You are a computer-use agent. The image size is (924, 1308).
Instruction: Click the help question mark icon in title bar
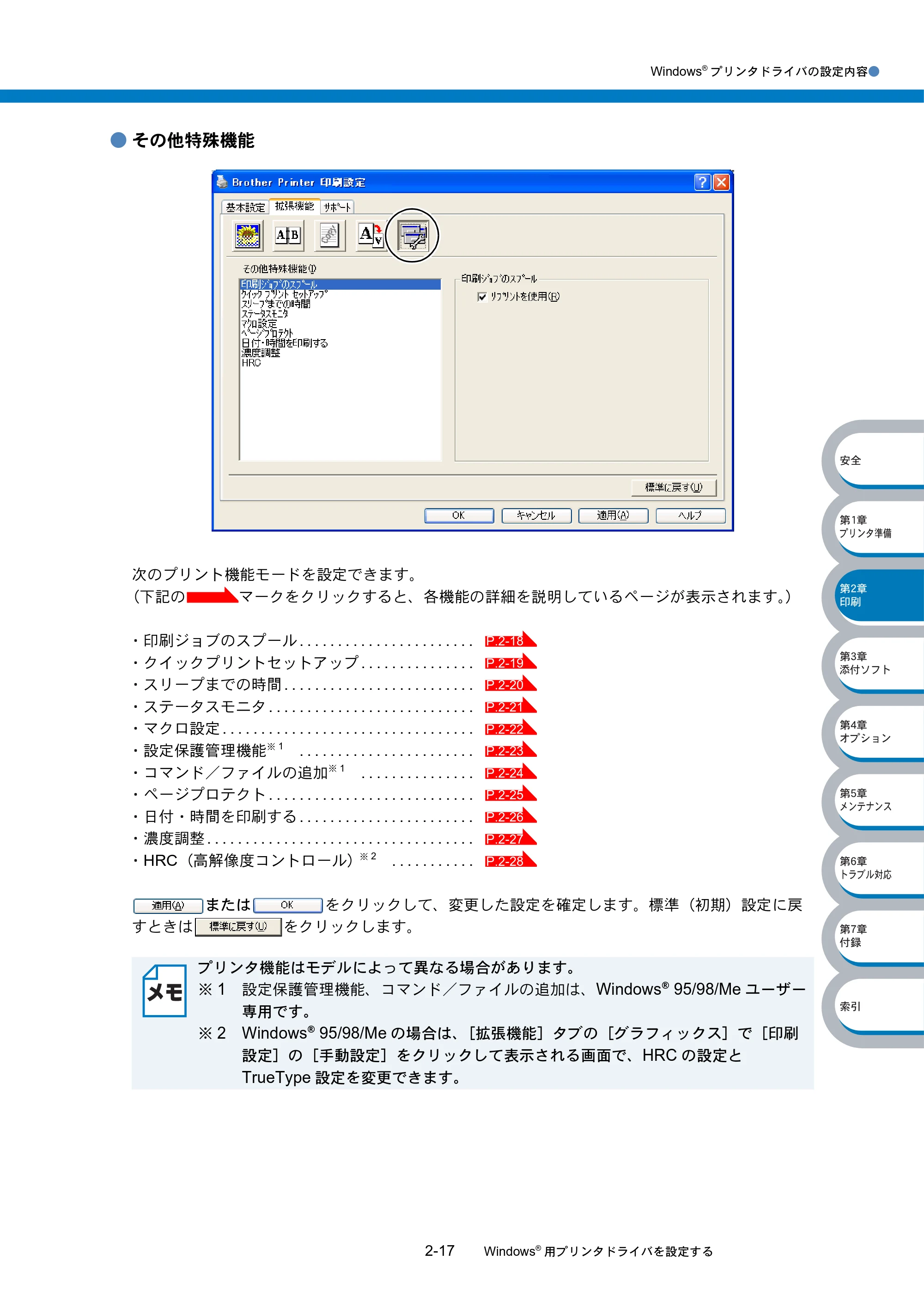click(702, 183)
